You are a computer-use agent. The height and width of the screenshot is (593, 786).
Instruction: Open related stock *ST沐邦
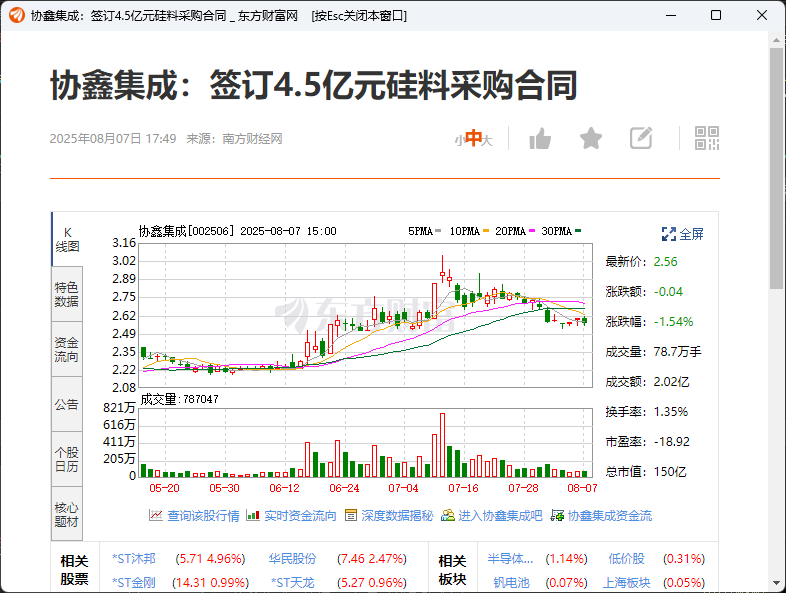[x=134, y=558]
